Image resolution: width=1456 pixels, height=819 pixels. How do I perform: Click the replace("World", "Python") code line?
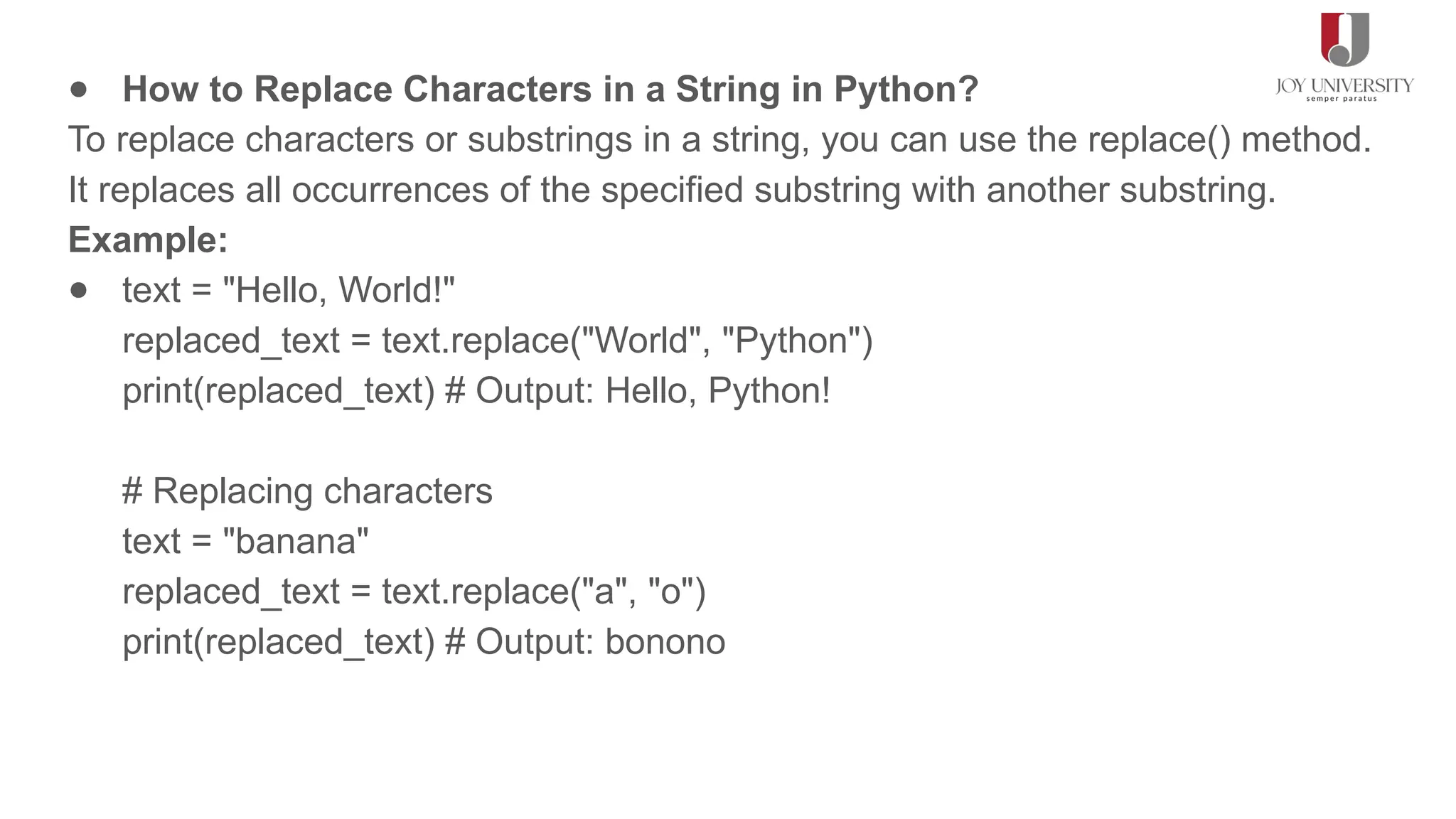point(497,340)
